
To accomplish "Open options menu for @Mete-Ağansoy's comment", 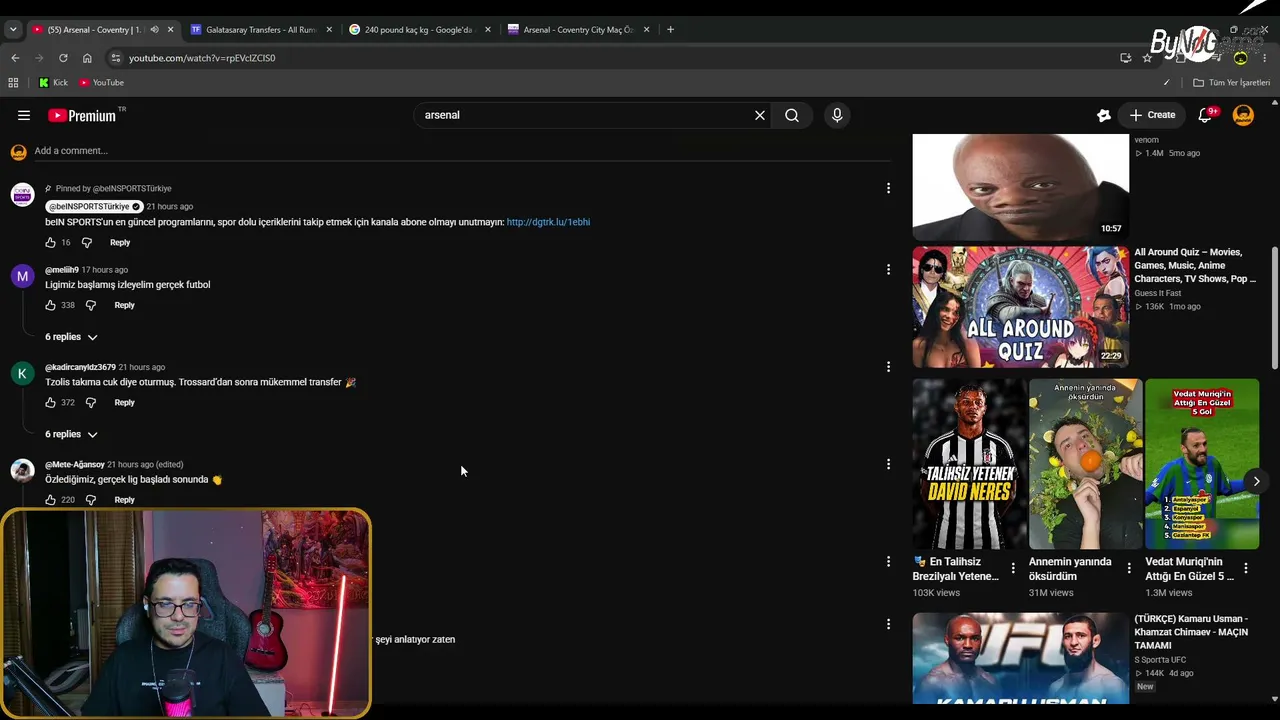I will click(888, 464).
